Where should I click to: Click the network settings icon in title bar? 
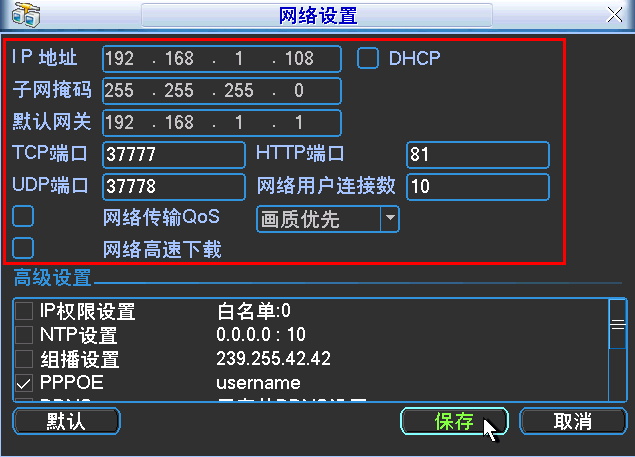[25, 16]
